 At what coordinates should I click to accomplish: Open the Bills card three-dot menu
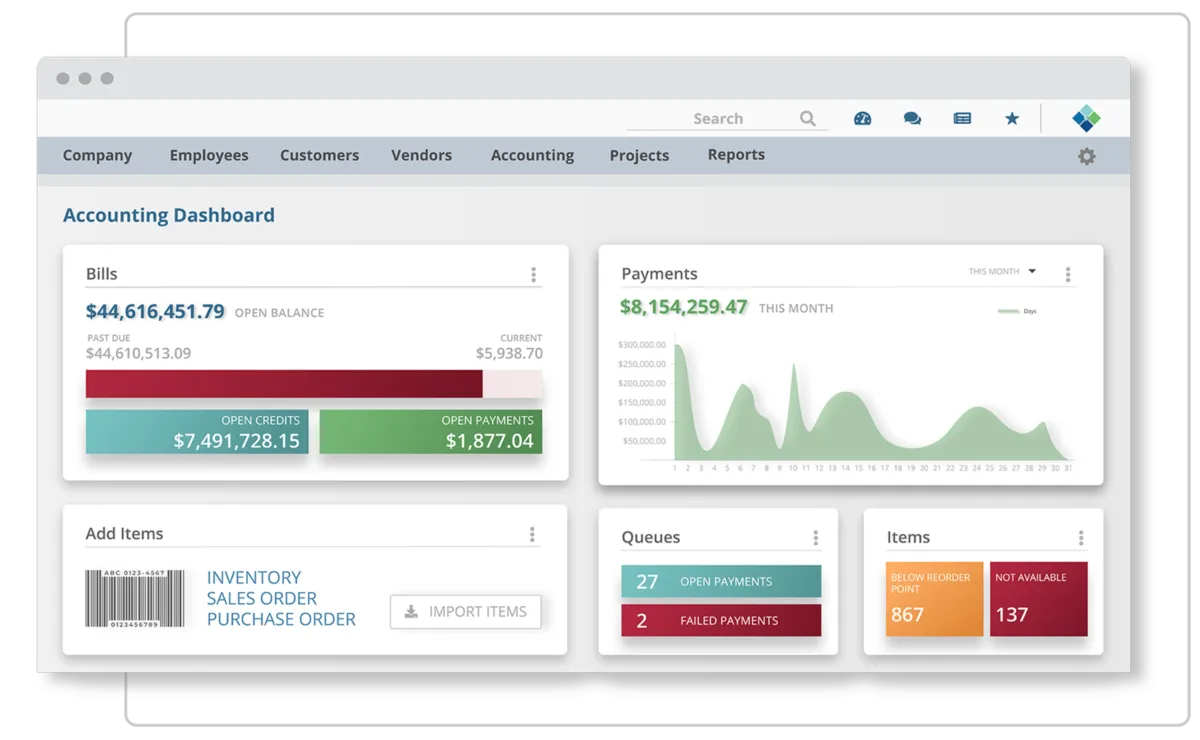[x=533, y=274]
